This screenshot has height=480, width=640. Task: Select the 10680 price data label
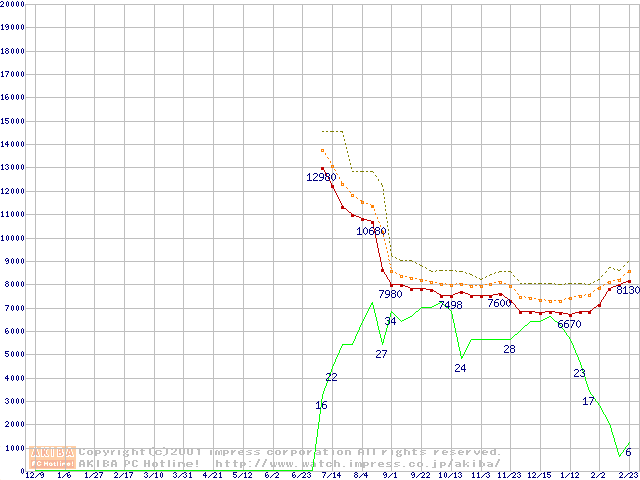(371, 231)
